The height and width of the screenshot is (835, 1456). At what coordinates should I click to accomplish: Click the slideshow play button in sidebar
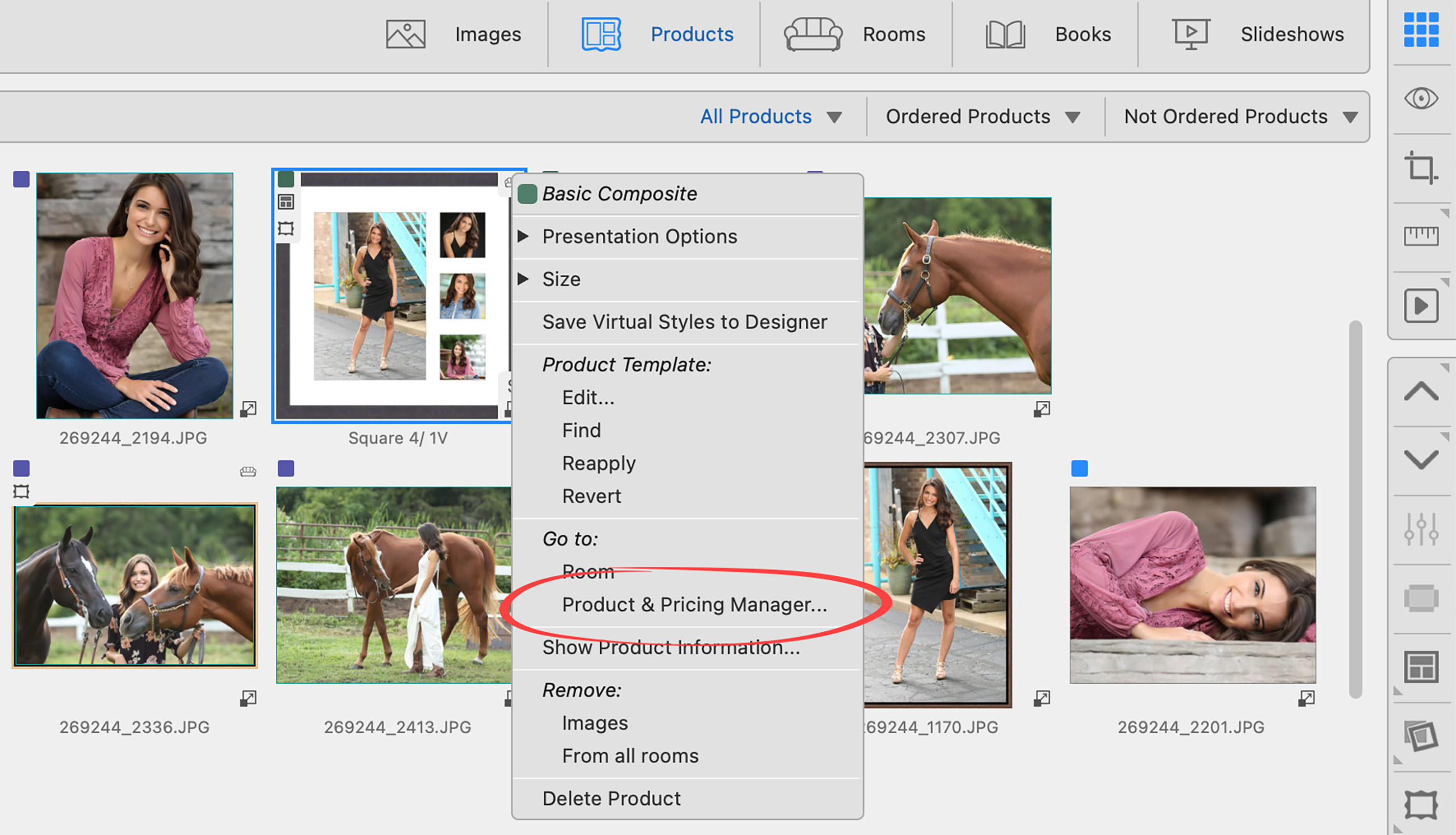pyautogui.click(x=1421, y=306)
